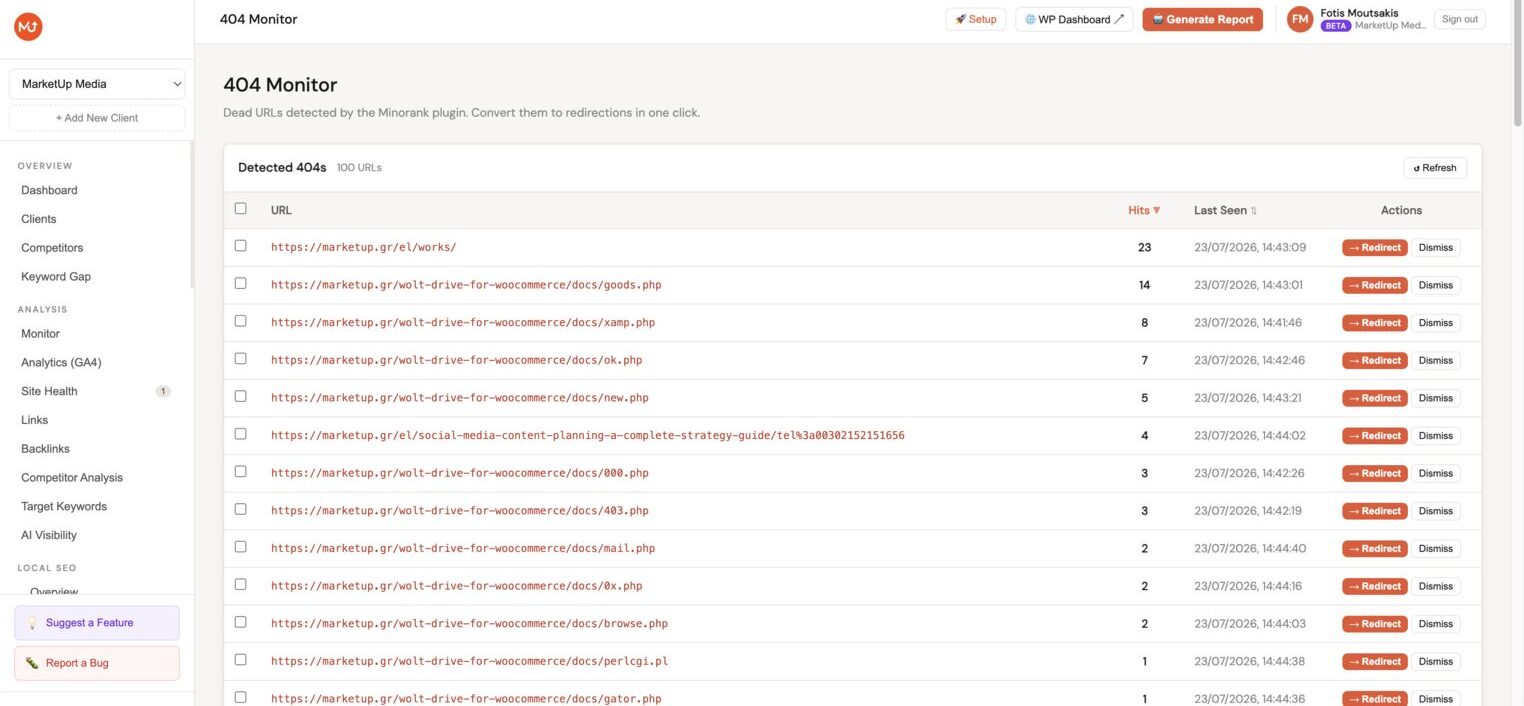Image resolution: width=1524 pixels, height=706 pixels.
Task: Open the docs/perlcgi.pl URL link
Action: tap(469, 661)
